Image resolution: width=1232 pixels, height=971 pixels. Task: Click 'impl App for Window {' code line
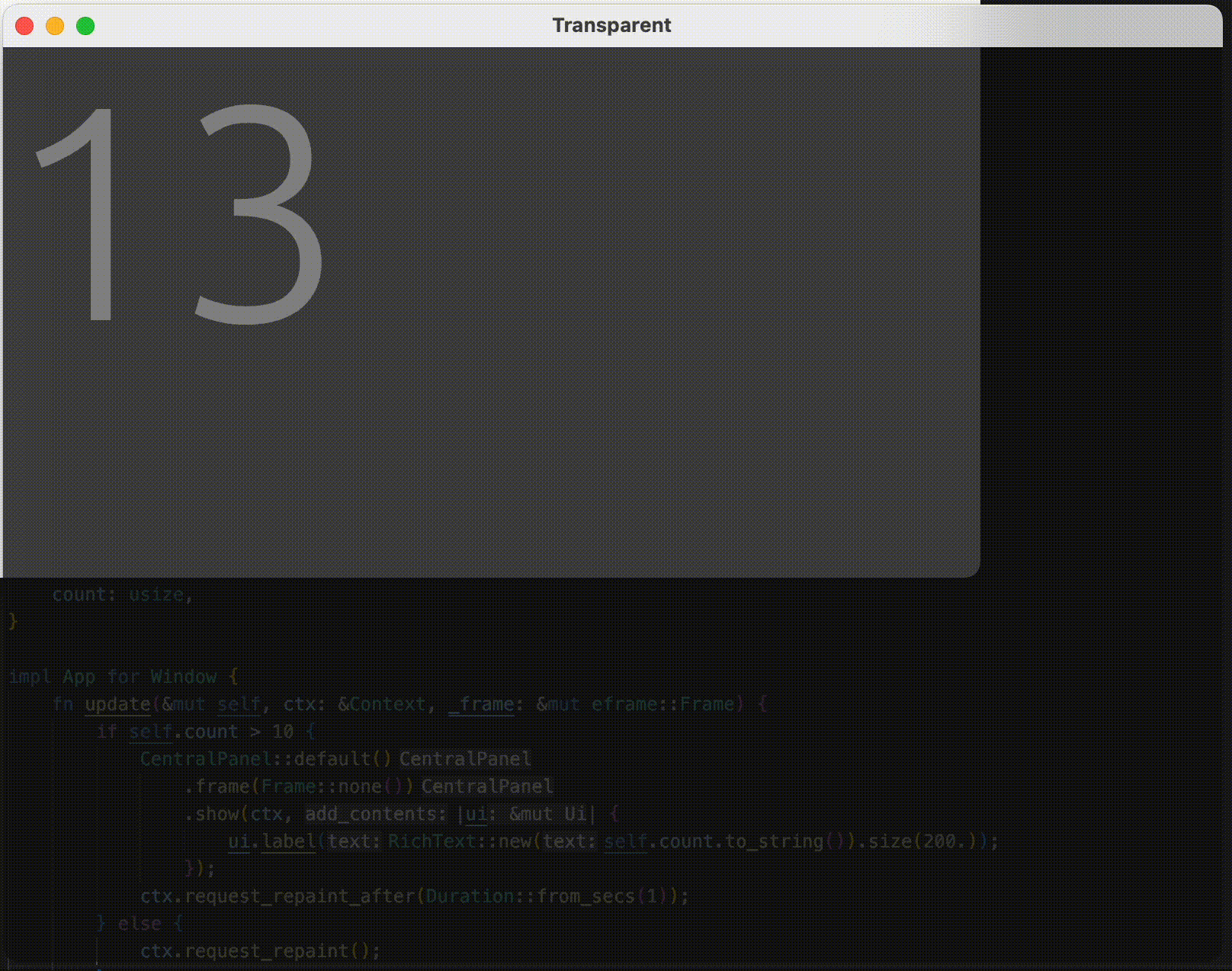(x=124, y=677)
